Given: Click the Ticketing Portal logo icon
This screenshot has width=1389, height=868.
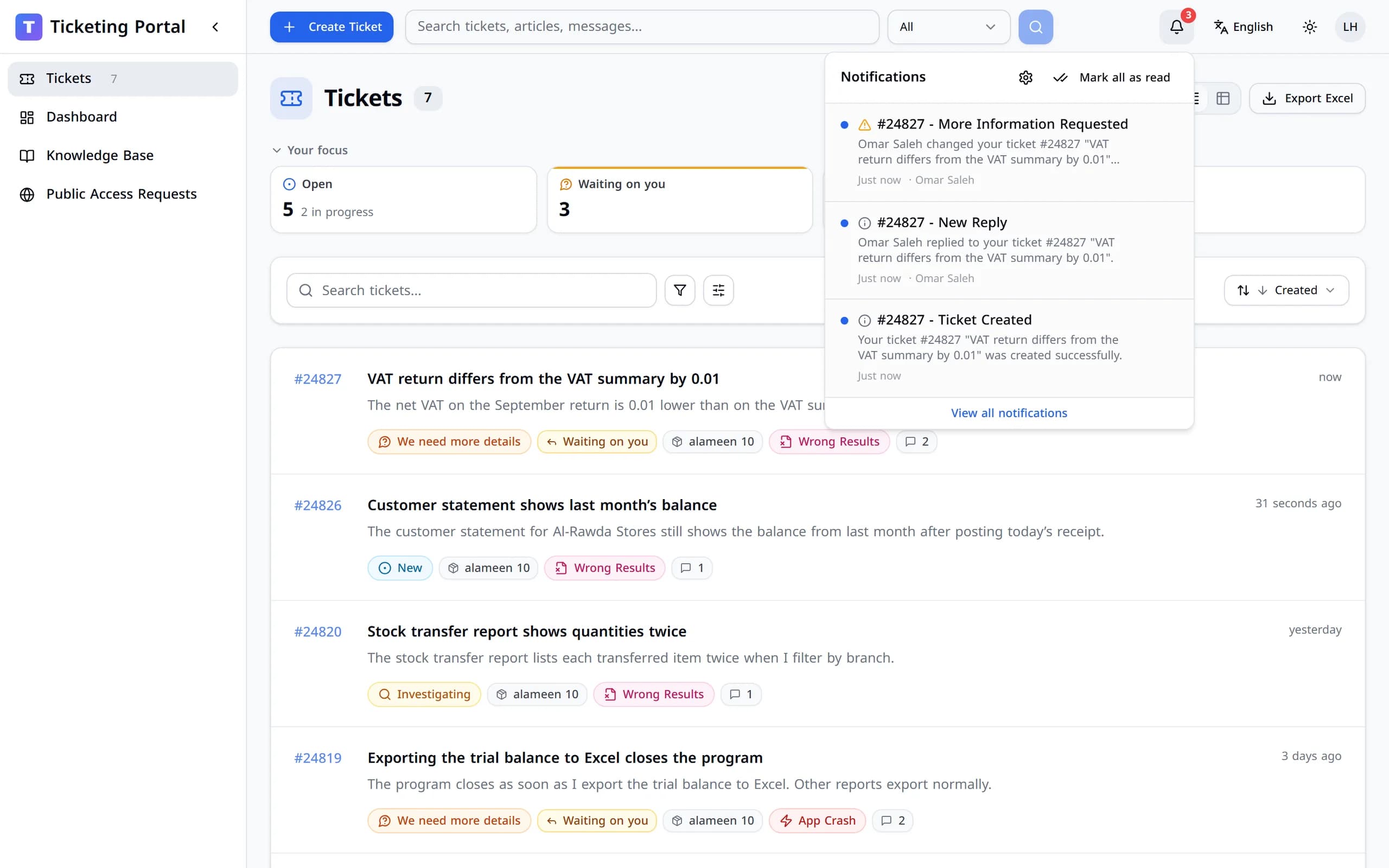Looking at the screenshot, I should [x=29, y=27].
